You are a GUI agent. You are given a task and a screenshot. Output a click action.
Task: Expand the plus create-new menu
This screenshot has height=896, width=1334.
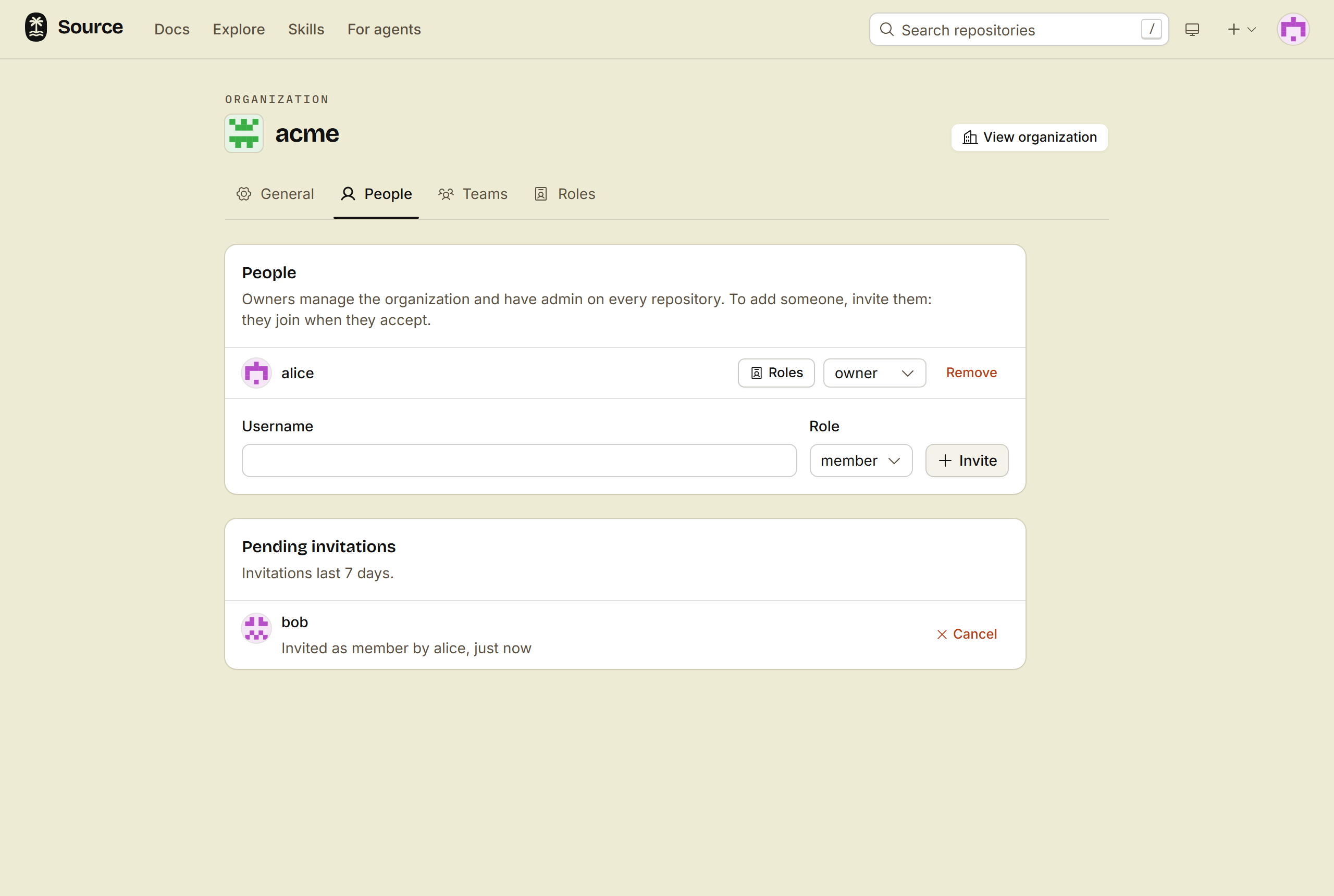click(x=1241, y=29)
